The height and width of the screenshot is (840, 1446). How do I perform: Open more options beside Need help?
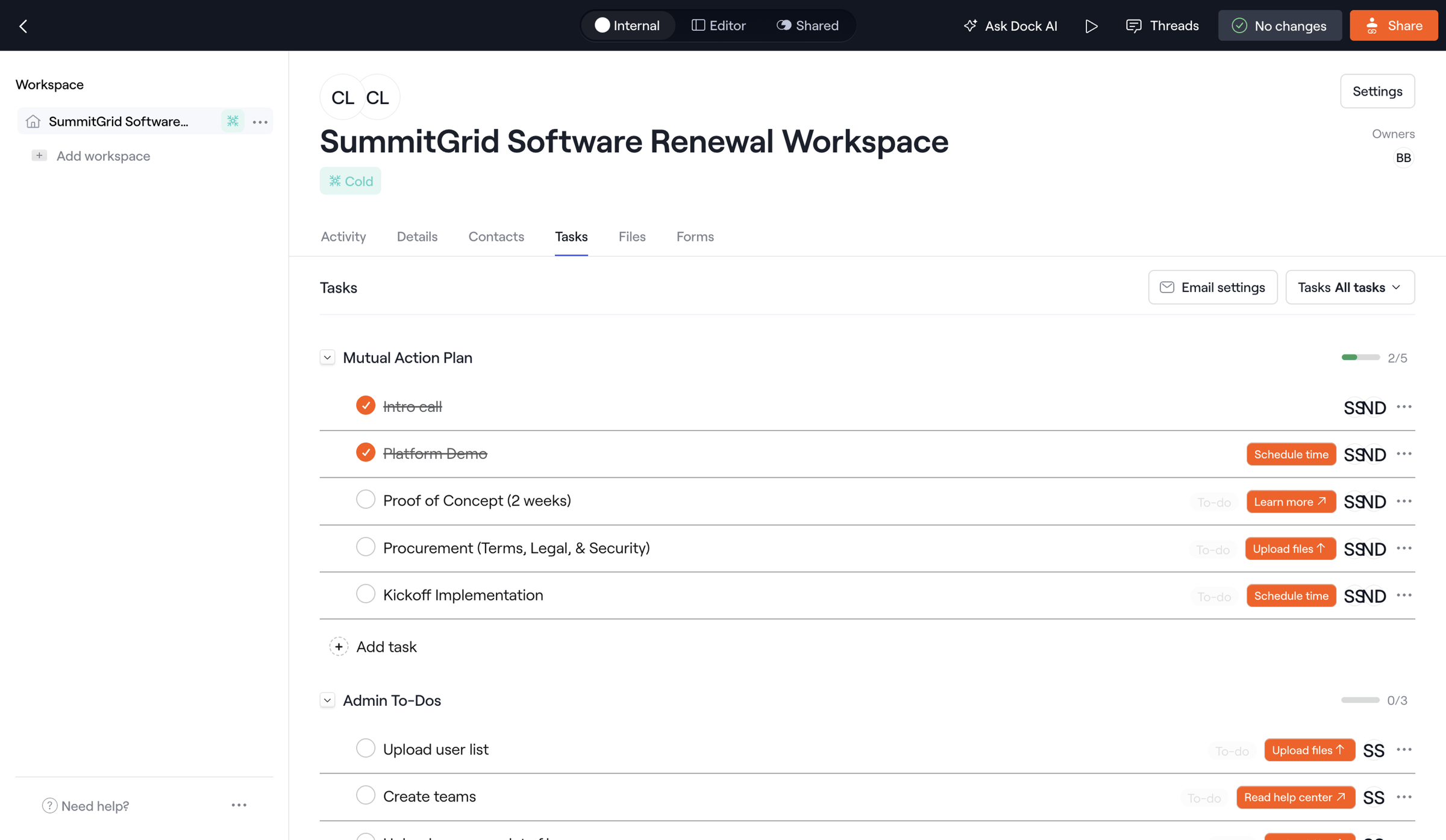(x=239, y=805)
